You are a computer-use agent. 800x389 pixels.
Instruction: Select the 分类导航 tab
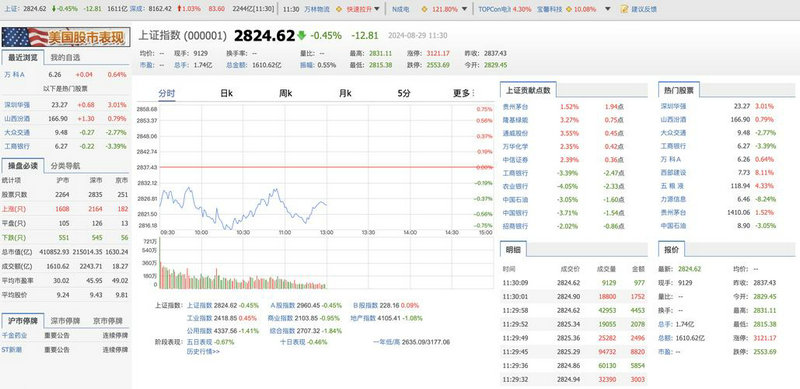[65, 166]
